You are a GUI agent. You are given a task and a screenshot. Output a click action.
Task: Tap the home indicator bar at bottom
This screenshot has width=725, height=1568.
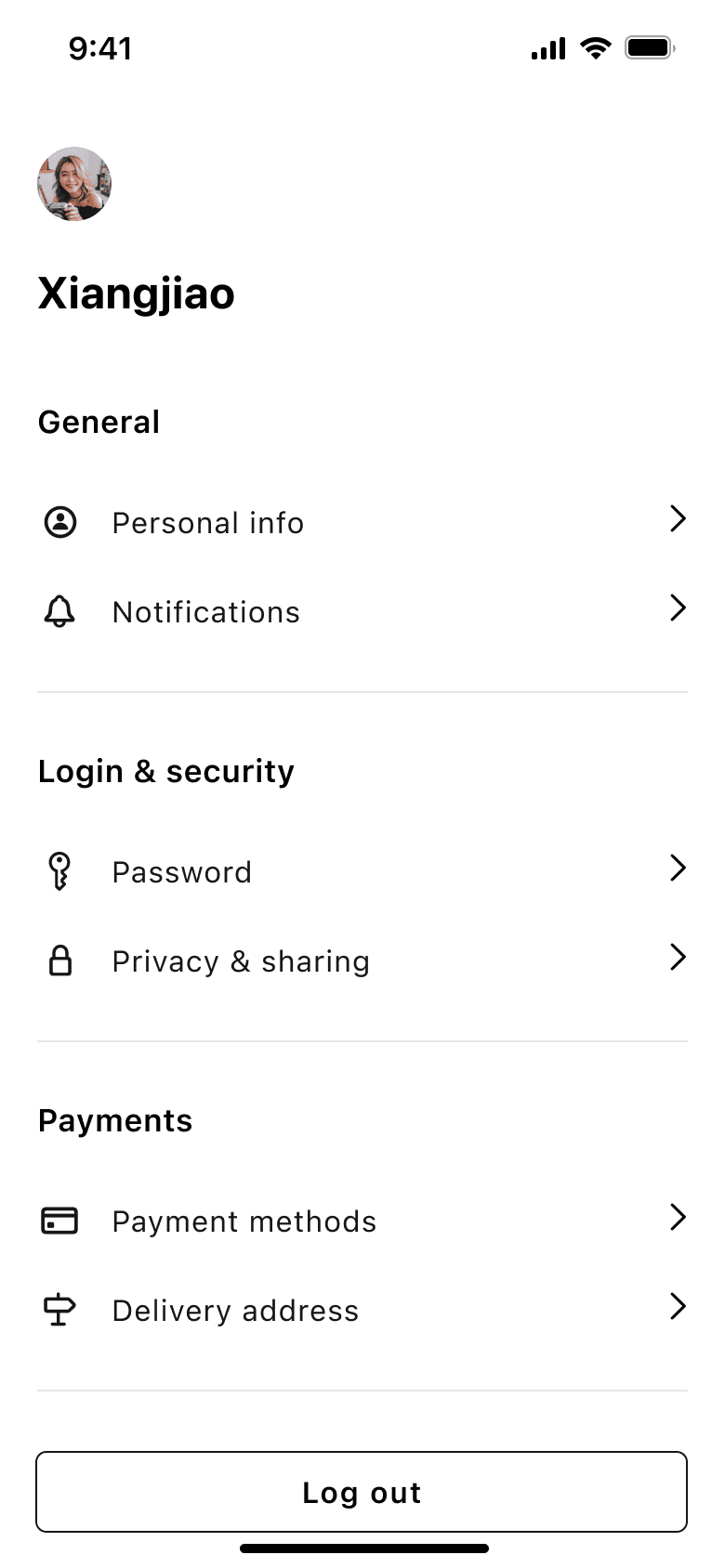point(364,1548)
